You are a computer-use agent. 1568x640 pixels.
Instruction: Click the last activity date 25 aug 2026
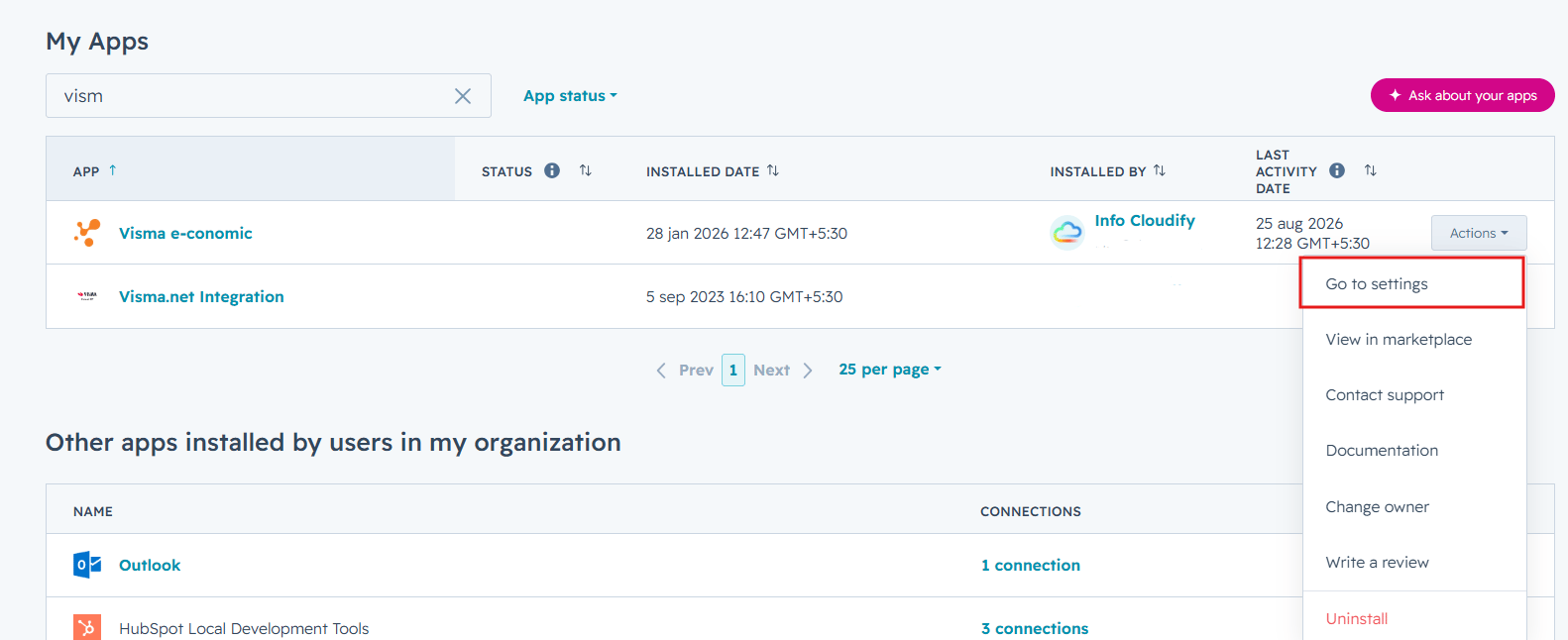[x=1312, y=233]
